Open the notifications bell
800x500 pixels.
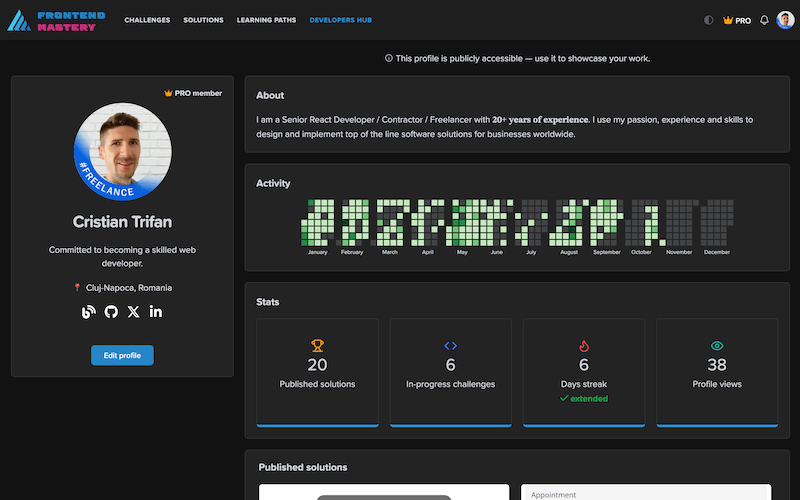click(764, 20)
